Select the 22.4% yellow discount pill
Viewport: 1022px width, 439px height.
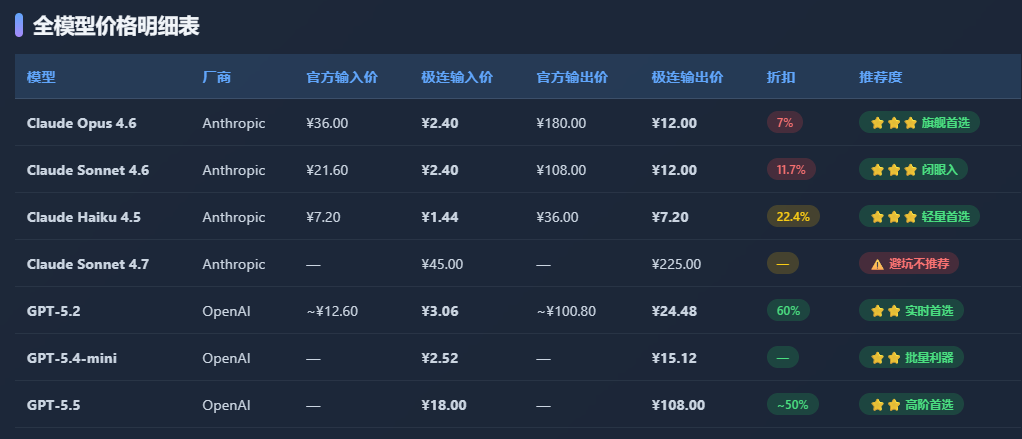[793, 216]
